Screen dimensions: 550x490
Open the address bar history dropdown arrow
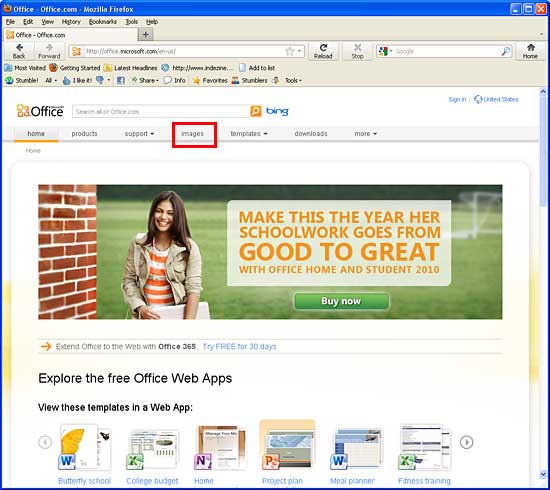[300, 52]
